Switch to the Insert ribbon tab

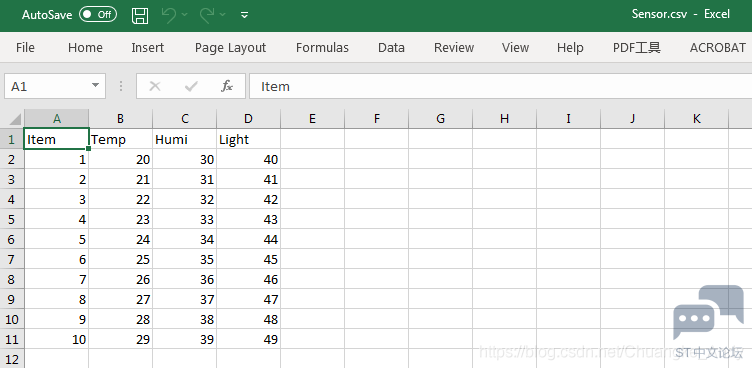click(148, 47)
